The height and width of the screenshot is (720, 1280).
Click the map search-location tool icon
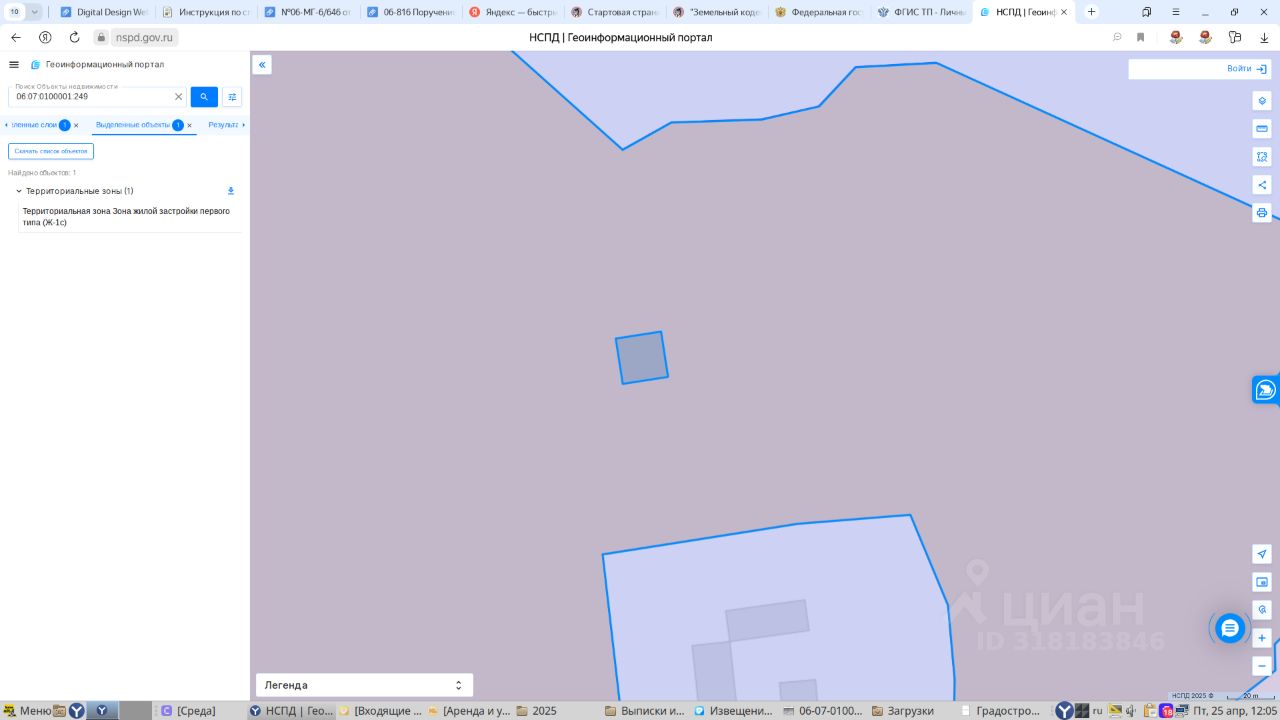(x=1262, y=610)
